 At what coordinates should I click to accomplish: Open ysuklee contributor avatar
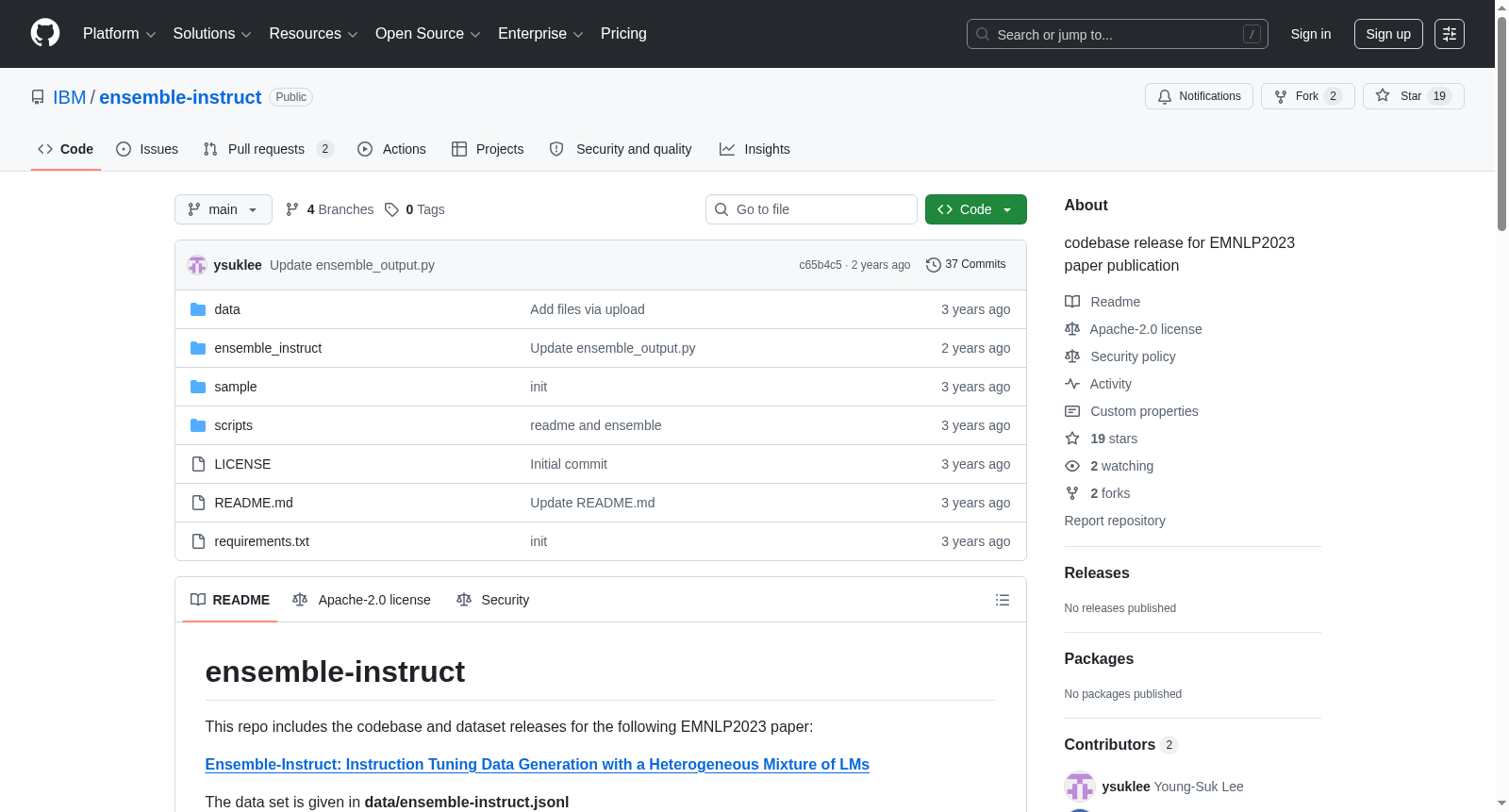(1080, 787)
